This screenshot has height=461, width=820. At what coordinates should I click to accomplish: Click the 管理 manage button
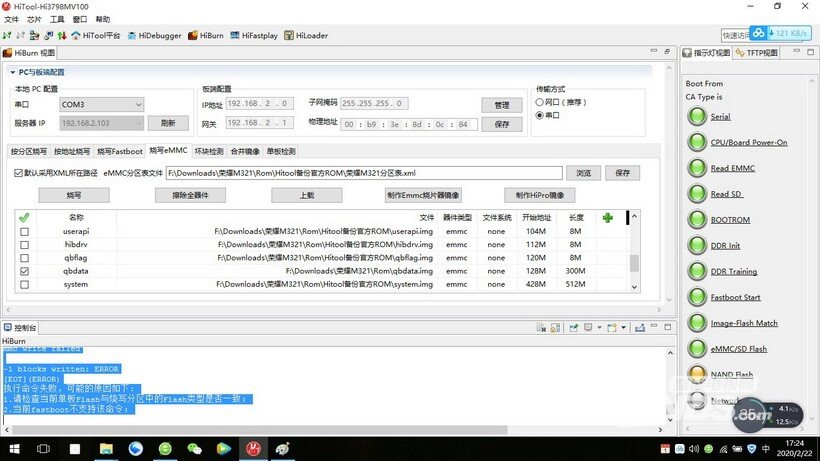502,105
